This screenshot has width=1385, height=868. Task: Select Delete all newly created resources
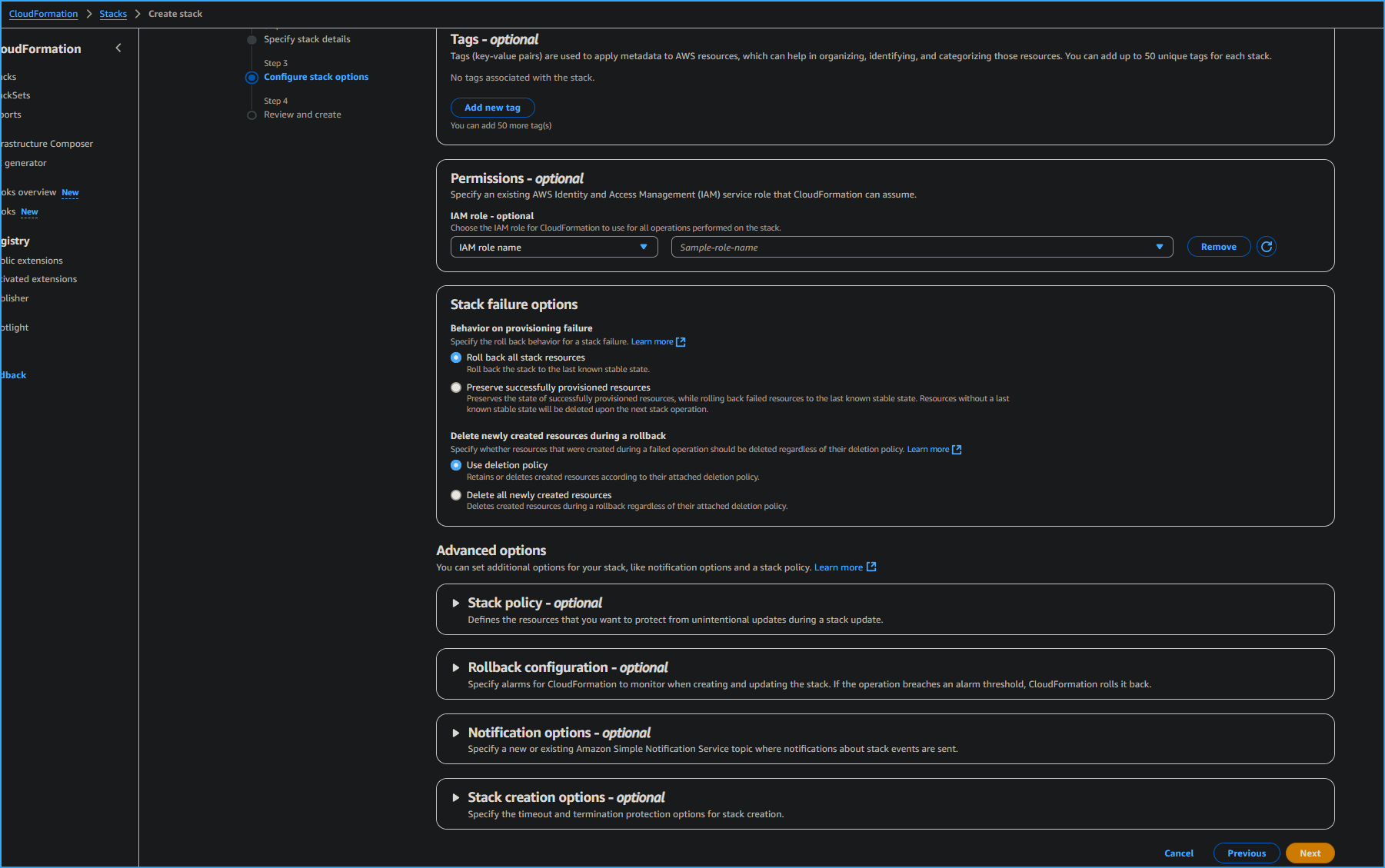[456, 495]
